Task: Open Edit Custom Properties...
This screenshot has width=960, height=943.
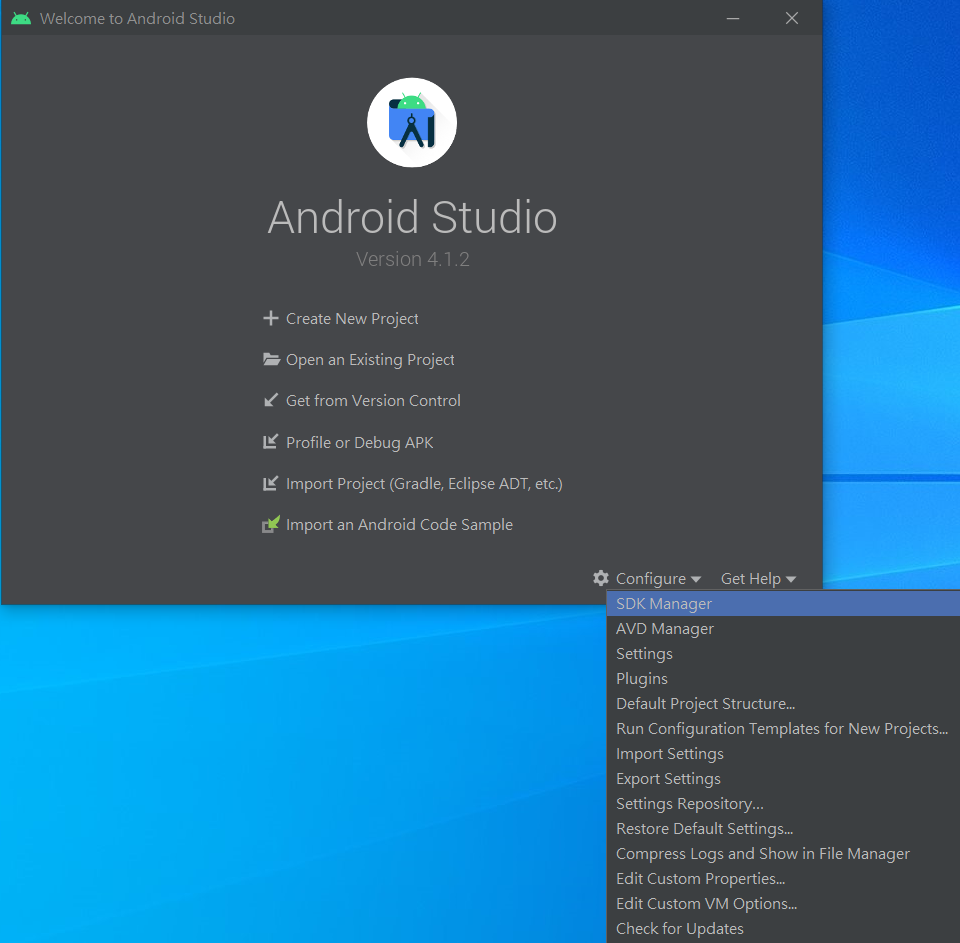Action: [783, 879]
